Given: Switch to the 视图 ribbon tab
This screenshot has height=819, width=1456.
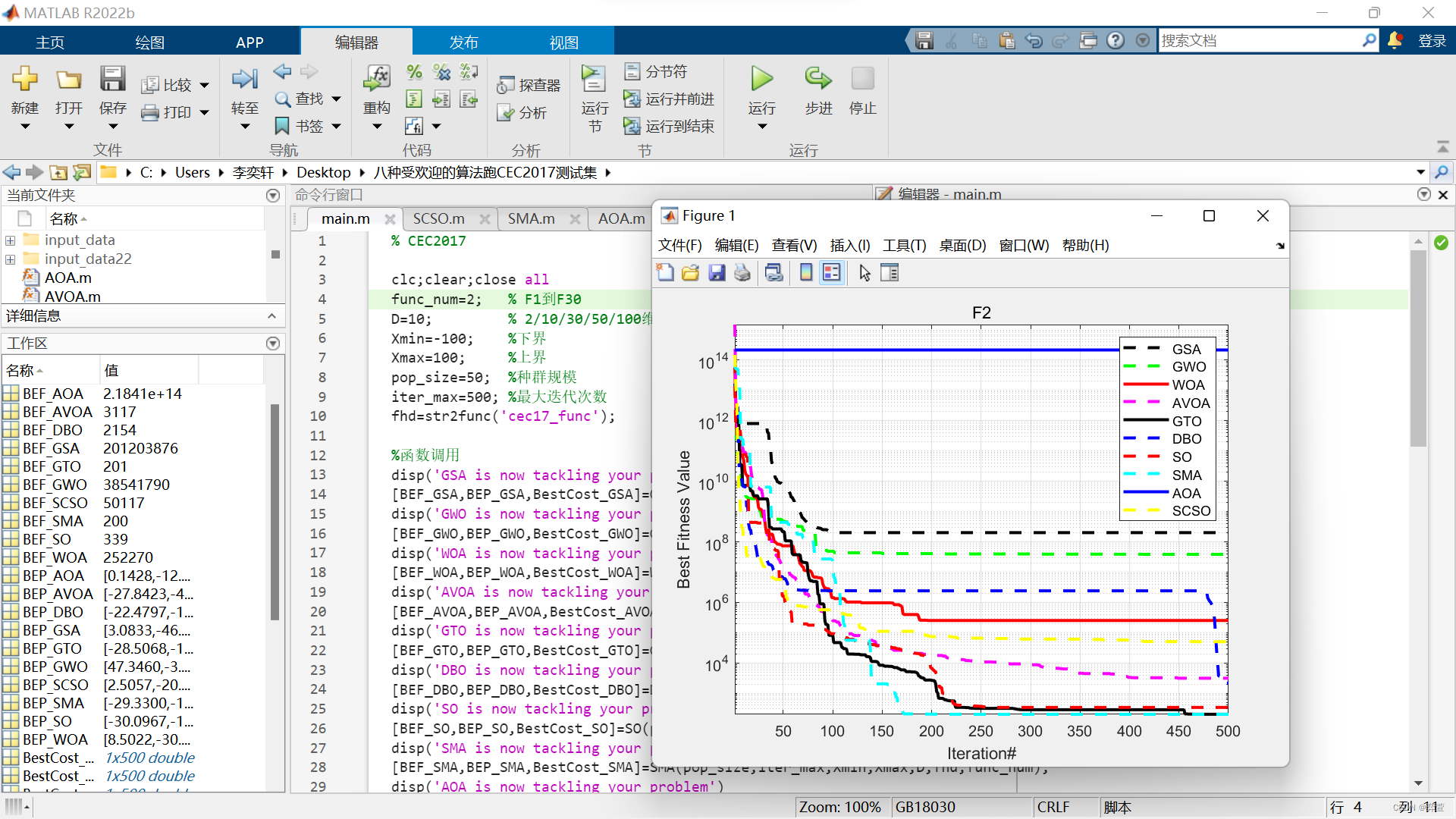Looking at the screenshot, I should [563, 42].
